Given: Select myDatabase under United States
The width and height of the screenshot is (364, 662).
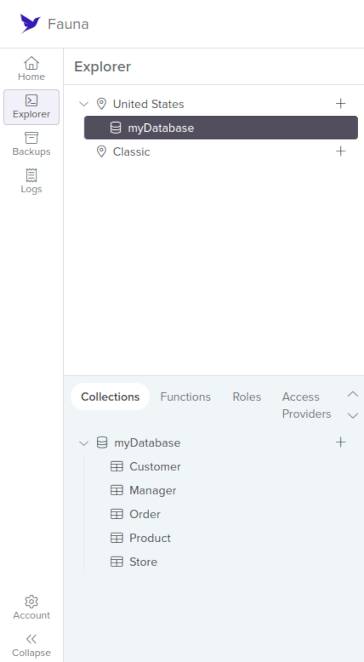Looking at the screenshot, I should click(221, 128).
